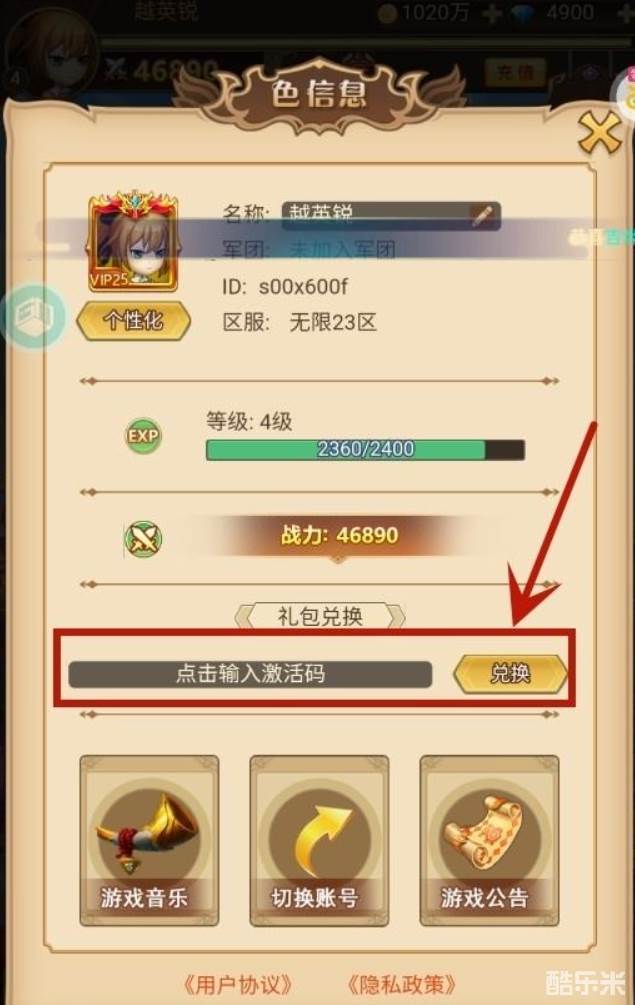
Task: Open the 隐私政策 link
Action: pyautogui.click(x=402, y=984)
